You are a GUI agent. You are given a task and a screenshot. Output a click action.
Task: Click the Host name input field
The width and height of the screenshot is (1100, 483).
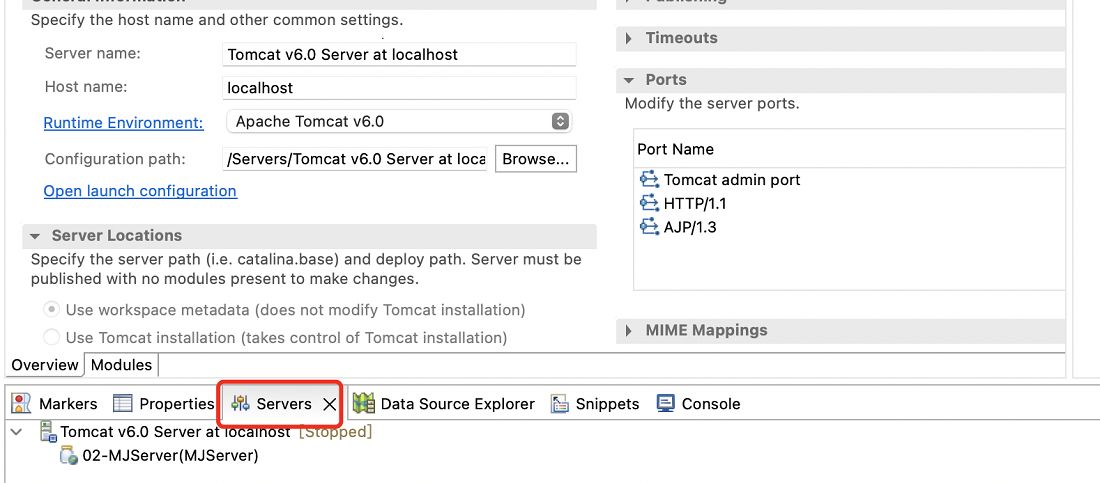399,88
